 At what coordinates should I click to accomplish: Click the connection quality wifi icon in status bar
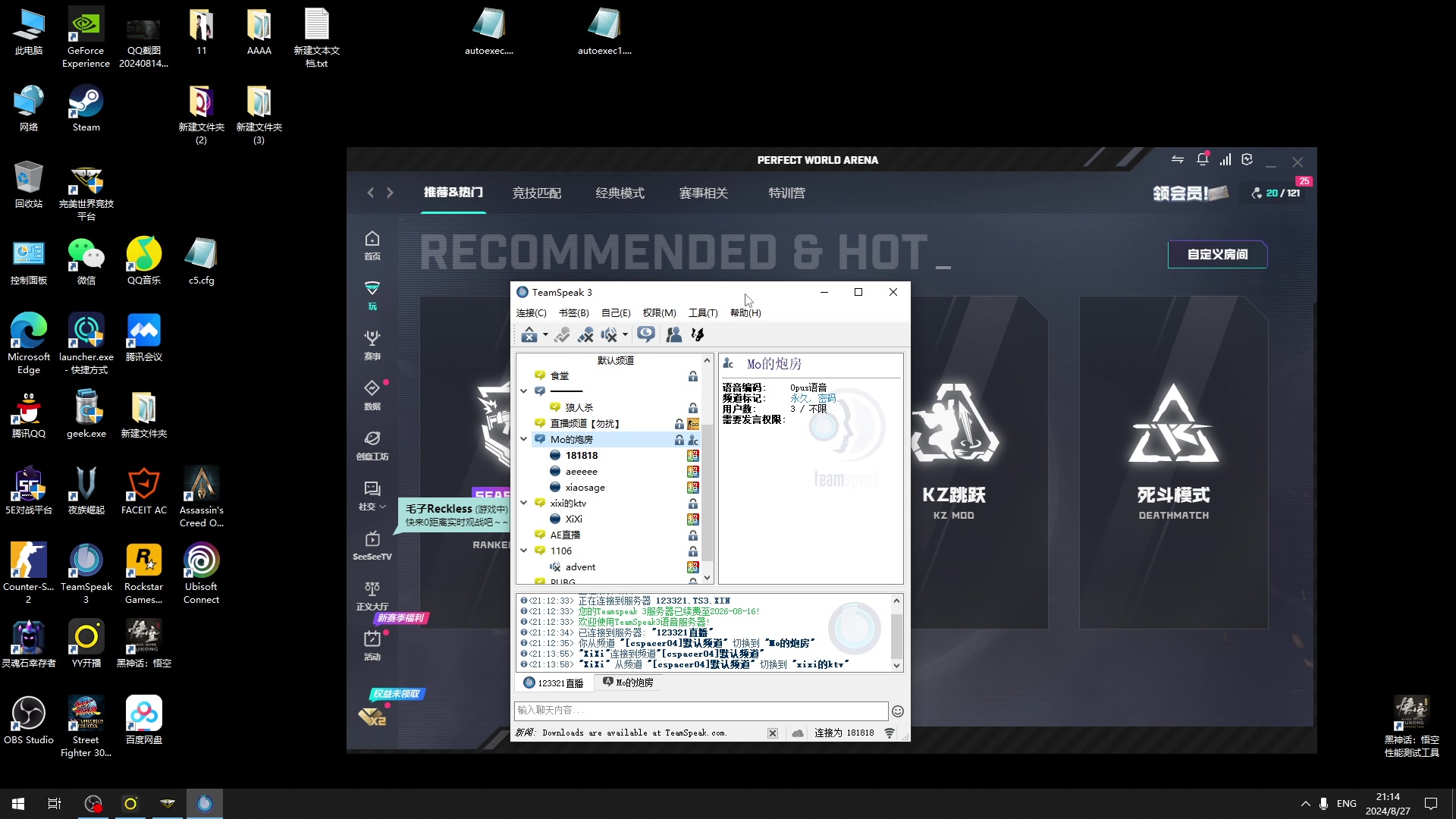pyautogui.click(x=890, y=733)
